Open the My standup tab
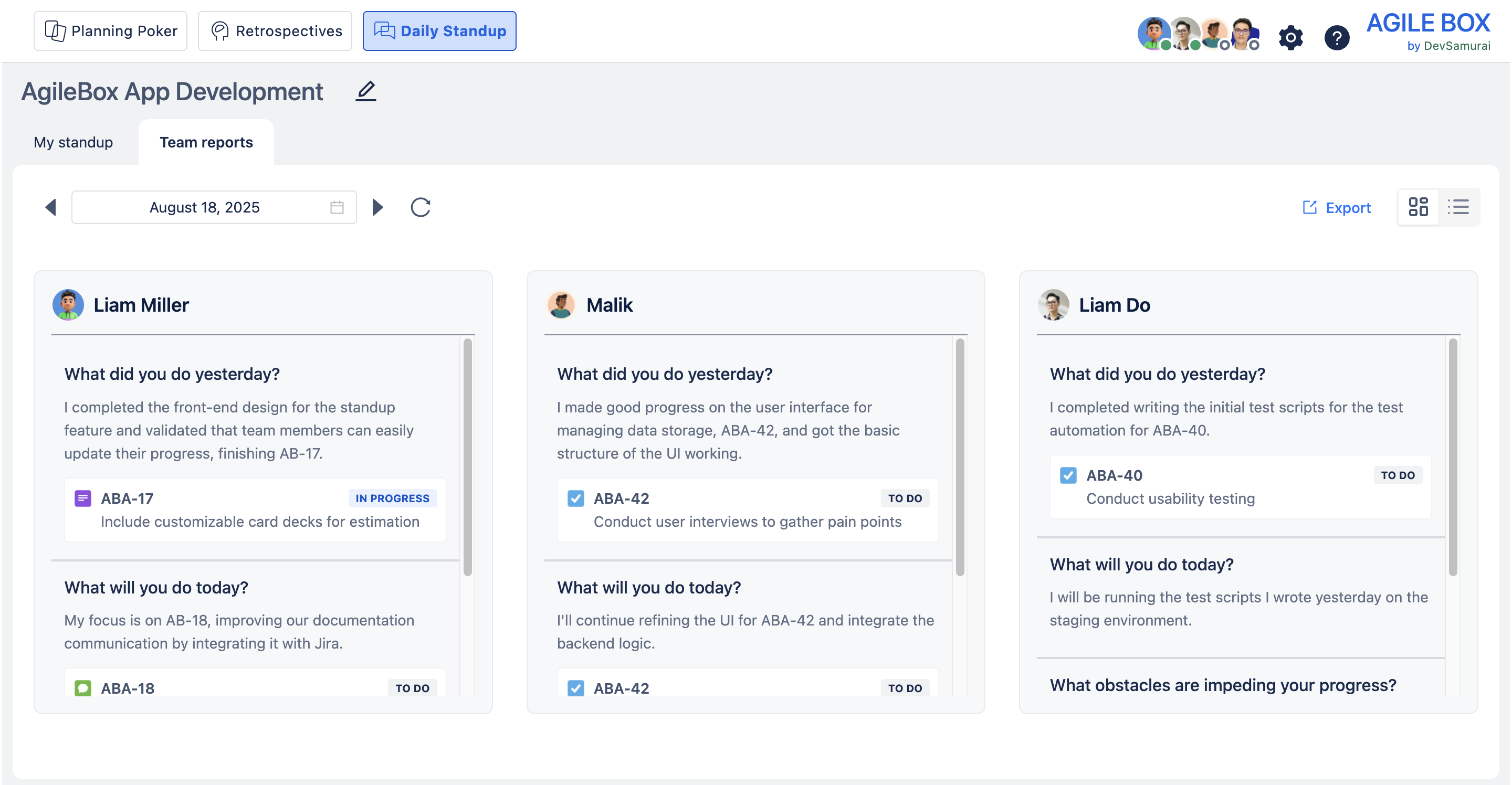 73,143
